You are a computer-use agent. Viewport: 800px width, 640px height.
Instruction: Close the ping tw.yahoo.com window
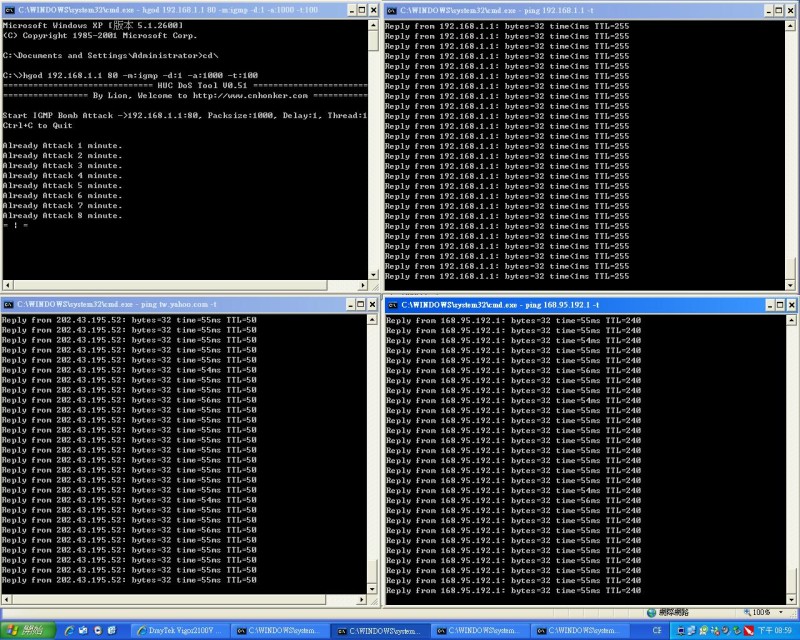tap(372, 305)
